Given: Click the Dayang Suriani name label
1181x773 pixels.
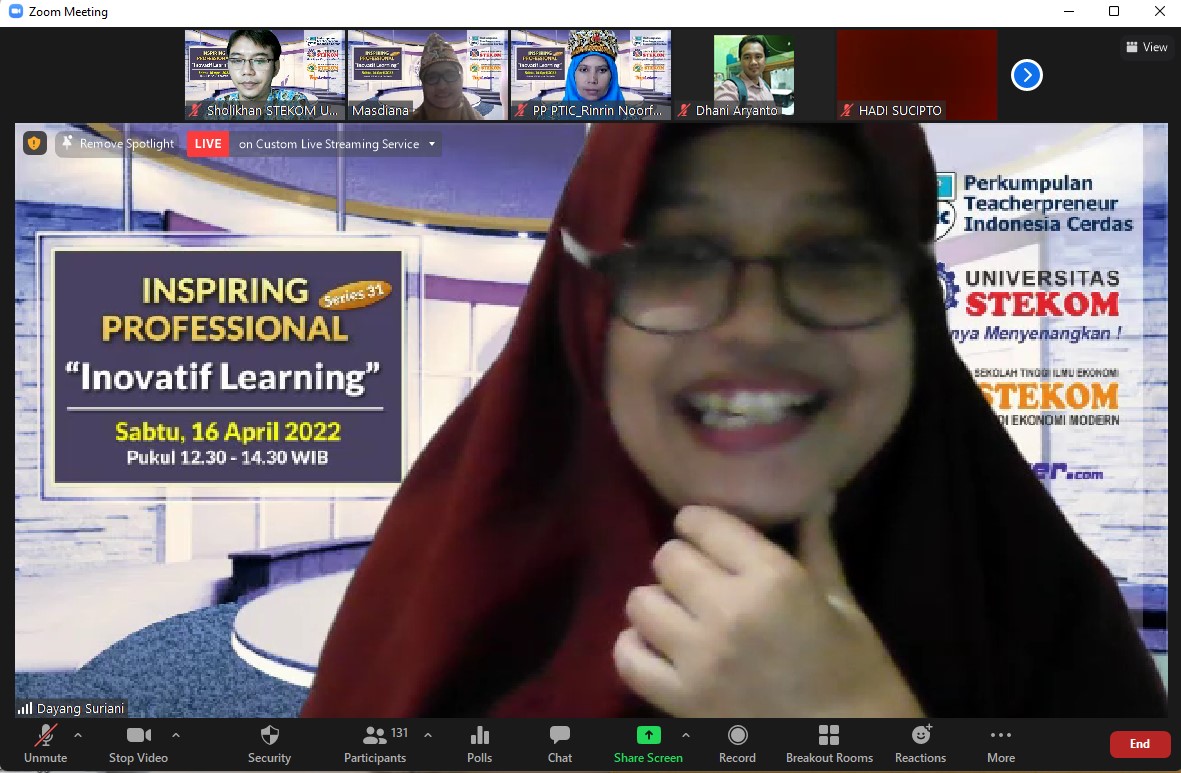Looking at the screenshot, I should 81,708.
